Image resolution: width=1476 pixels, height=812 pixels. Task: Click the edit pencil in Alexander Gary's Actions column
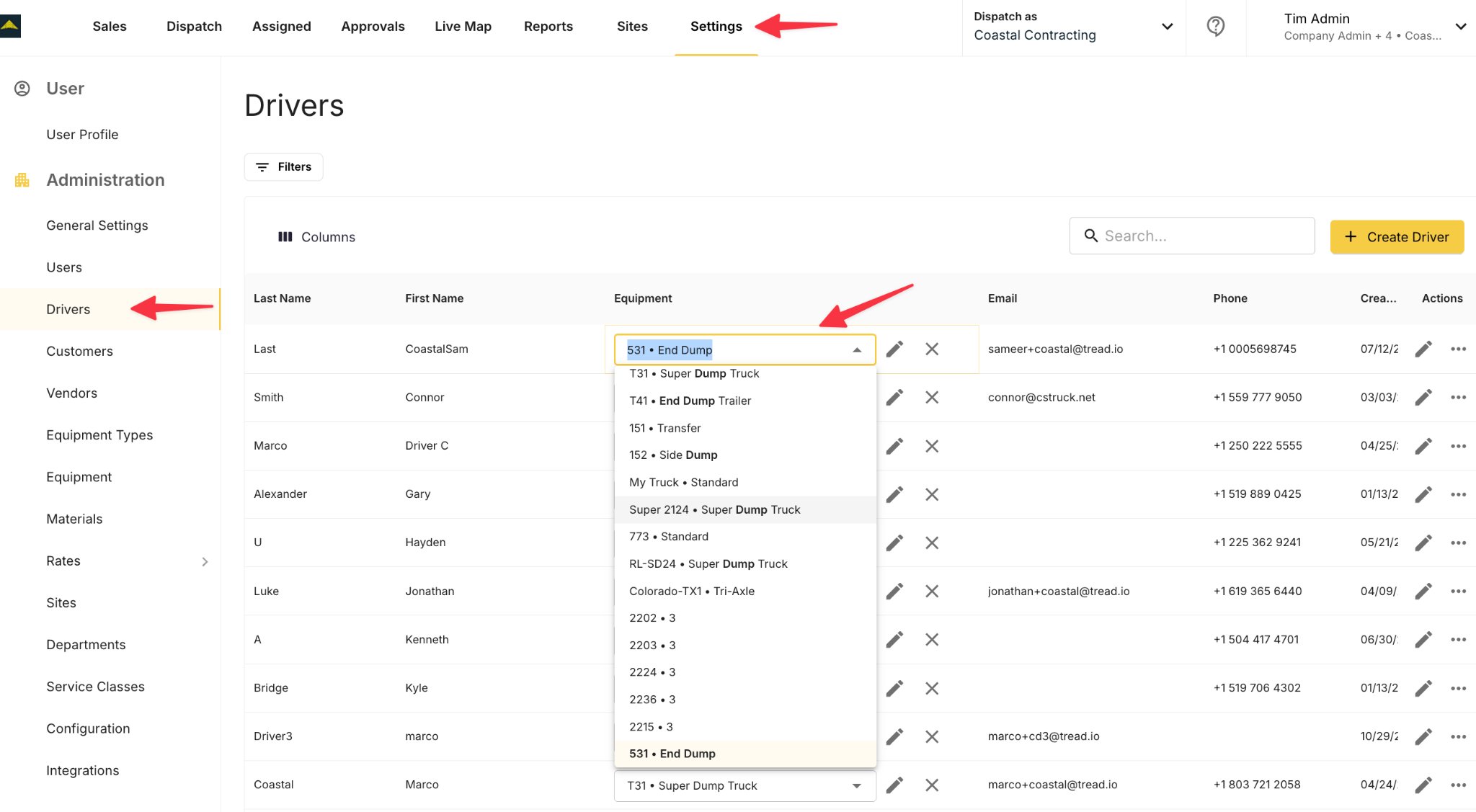[1423, 494]
